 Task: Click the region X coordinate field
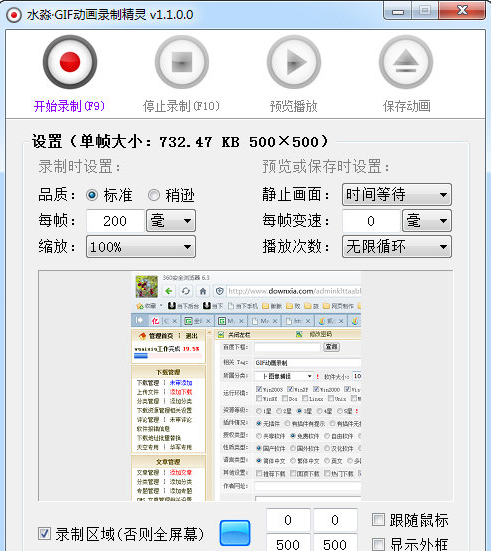[x=288, y=520]
